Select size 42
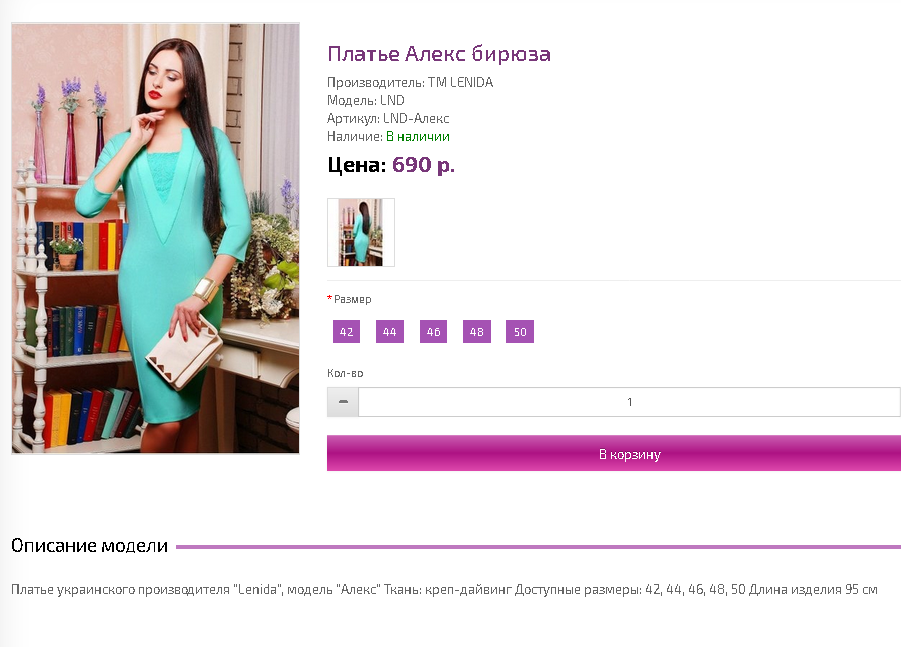This screenshot has height=647, width=901. (x=346, y=332)
